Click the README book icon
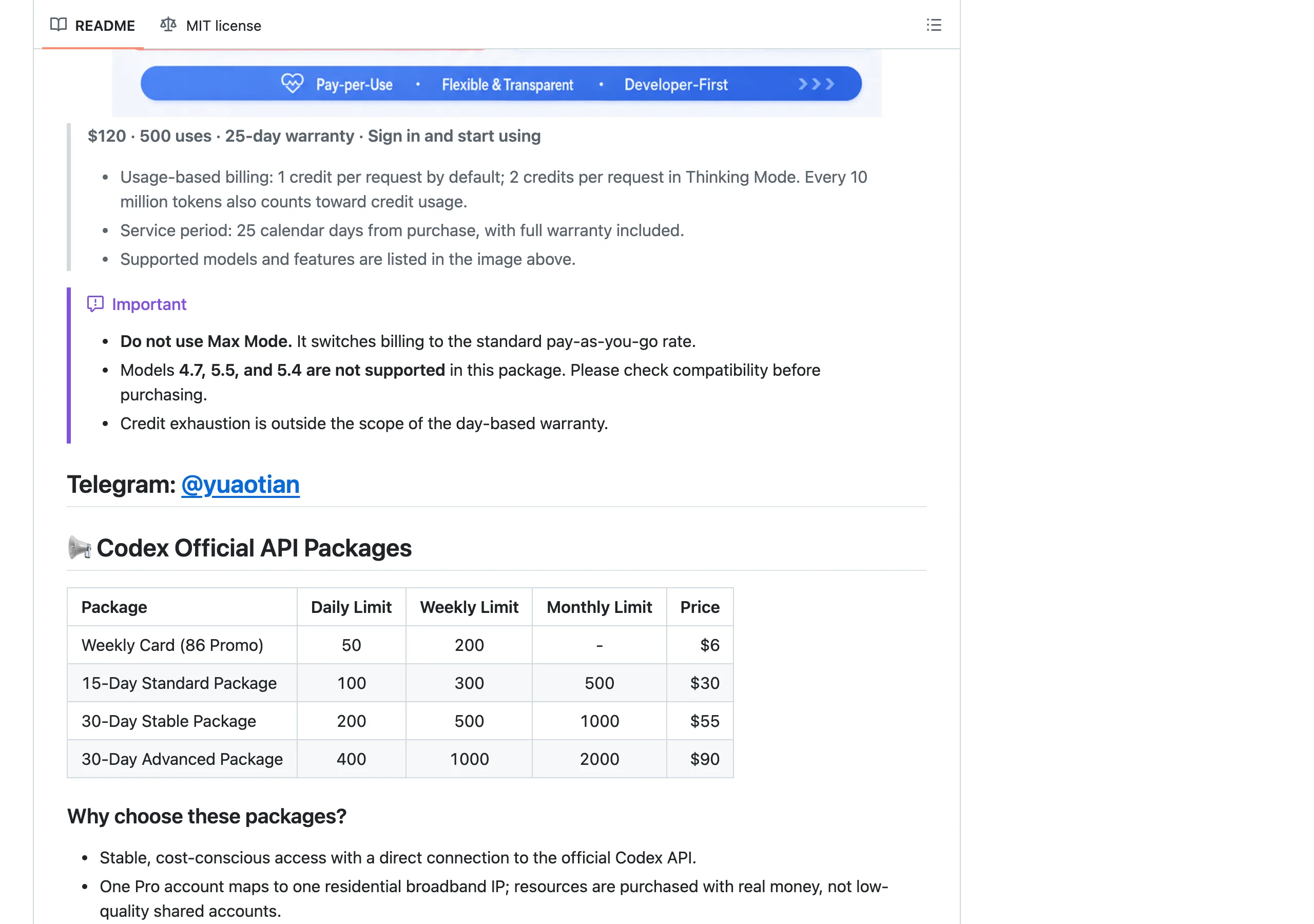 point(59,25)
